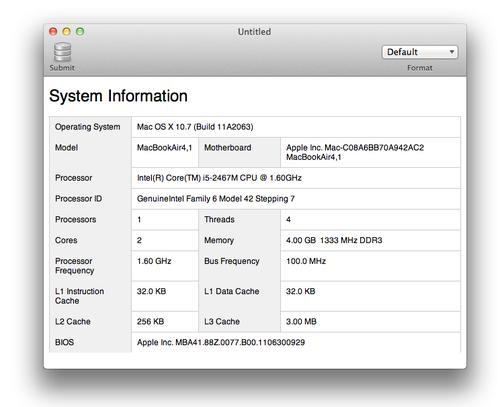This screenshot has width=500, height=407.
Task: Select the GenuineIntel Family 6 Model 42 value
Action: click(x=216, y=199)
